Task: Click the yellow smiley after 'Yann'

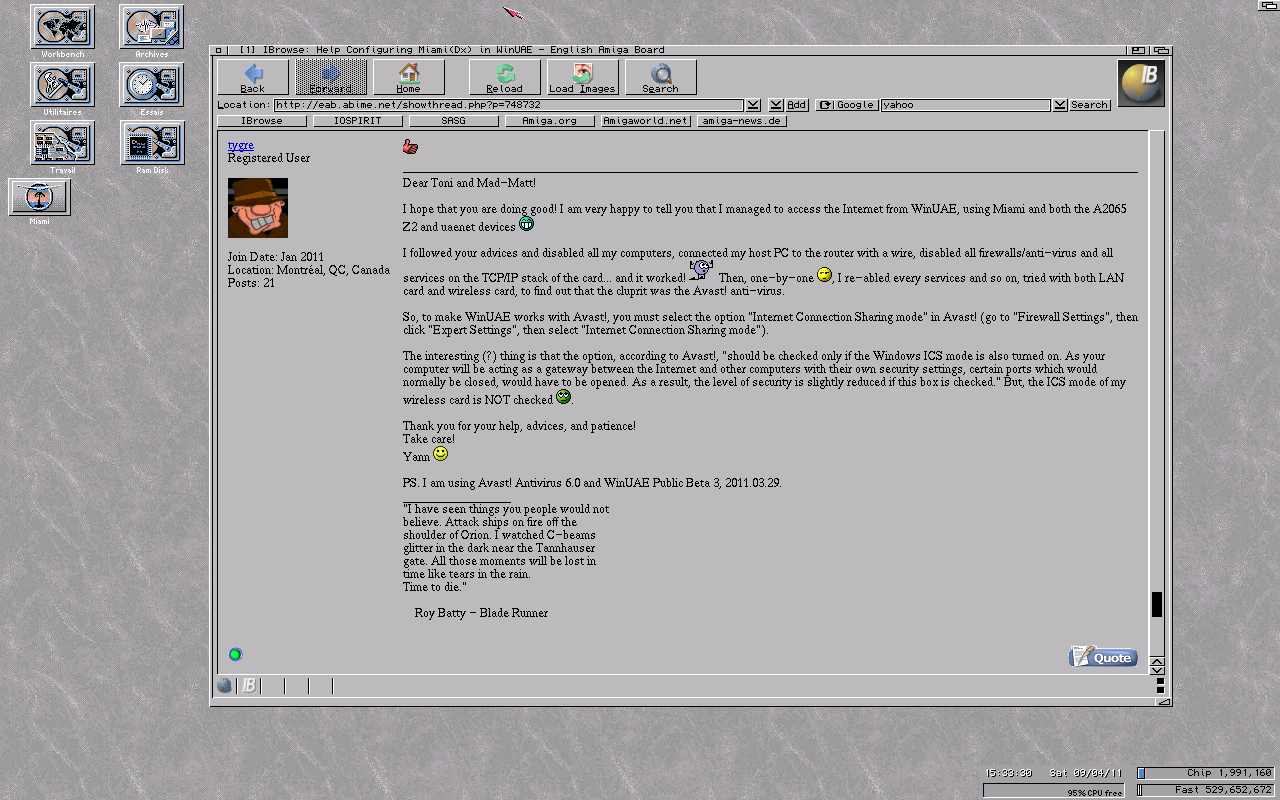Action: [440, 454]
